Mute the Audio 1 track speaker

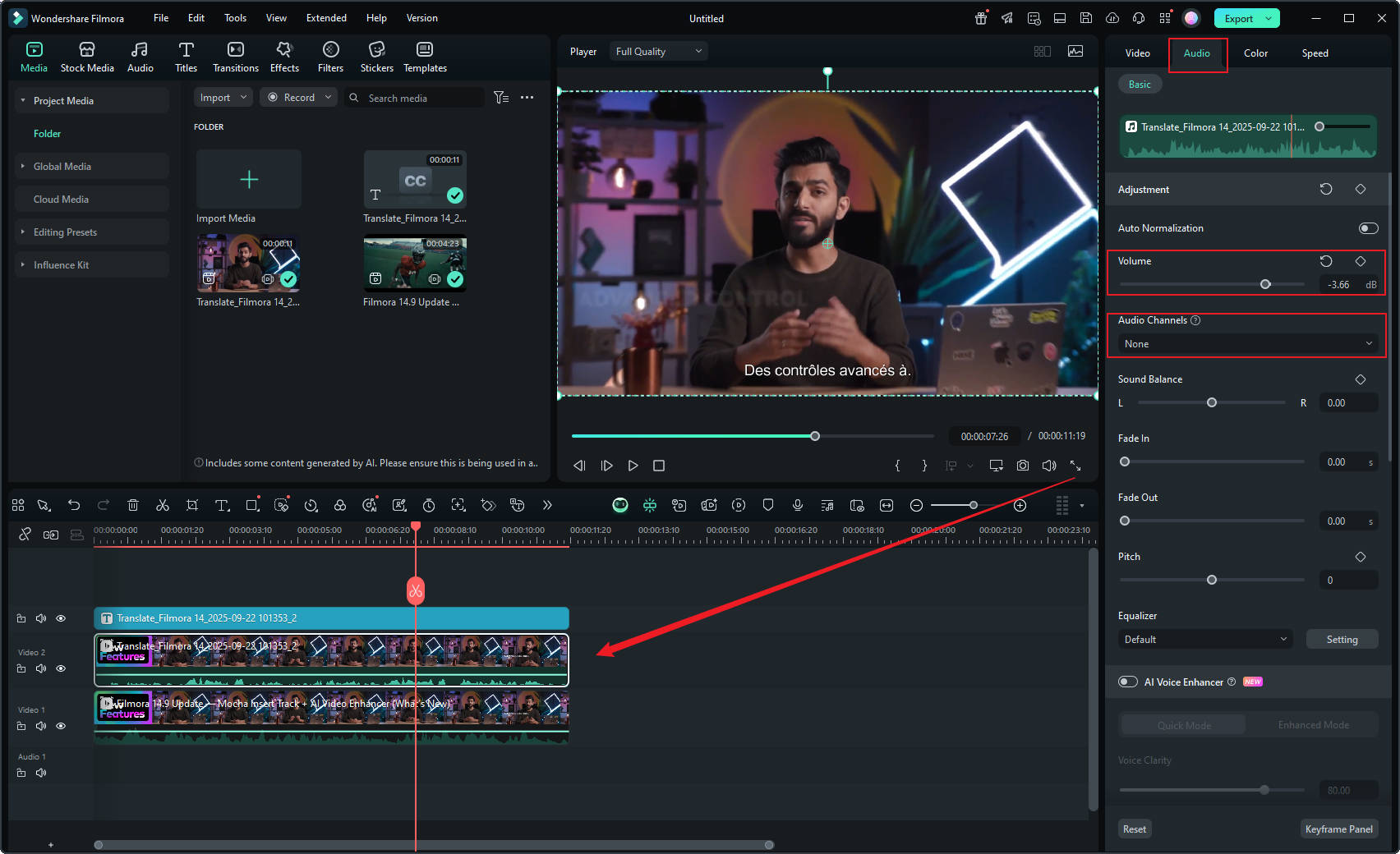(41, 773)
